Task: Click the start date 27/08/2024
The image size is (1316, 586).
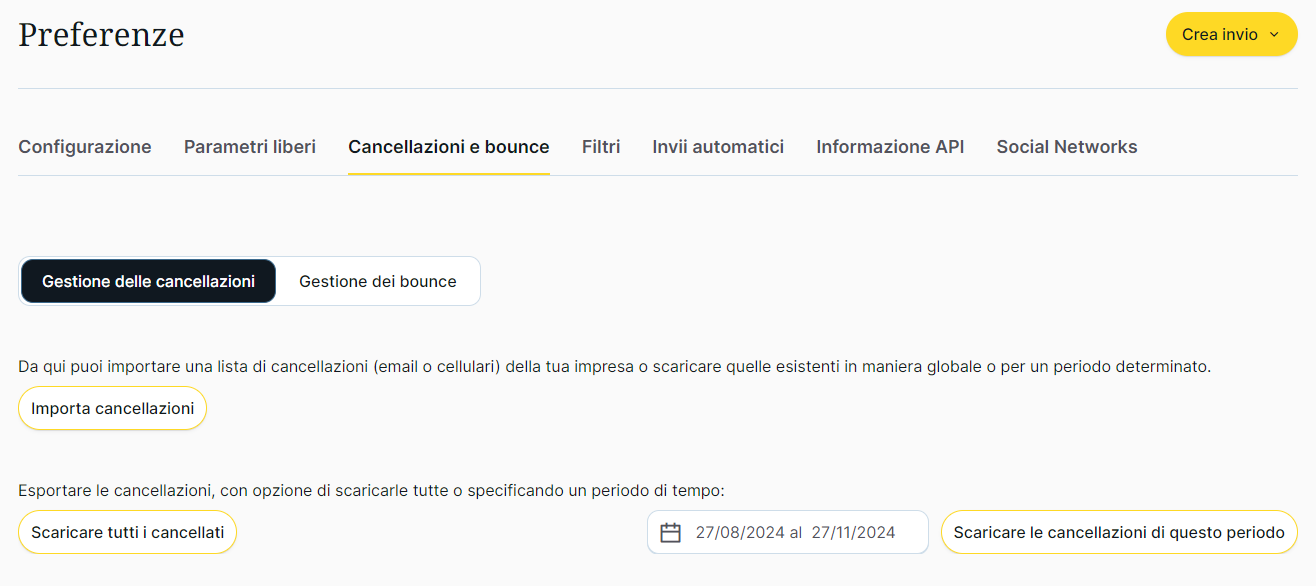Action: (x=740, y=533)
